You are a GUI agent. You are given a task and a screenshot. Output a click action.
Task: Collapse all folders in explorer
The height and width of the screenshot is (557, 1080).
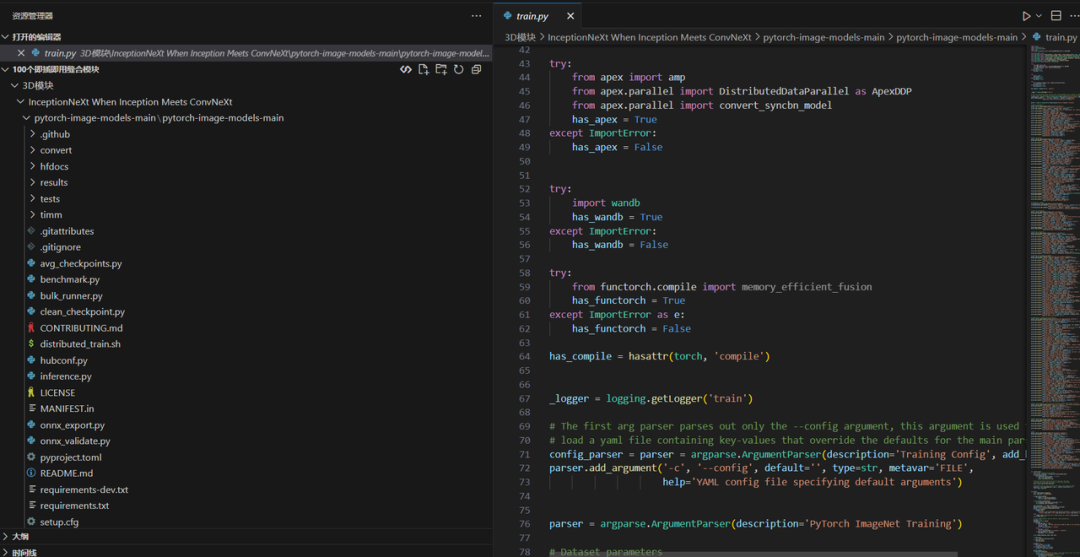click(476, 70)
